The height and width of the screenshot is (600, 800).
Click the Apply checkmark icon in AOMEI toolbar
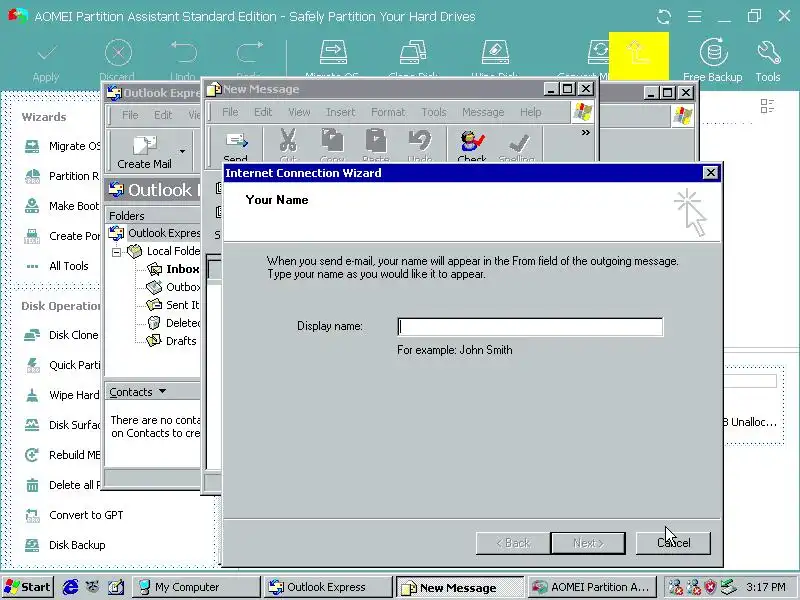coord(46,53)
